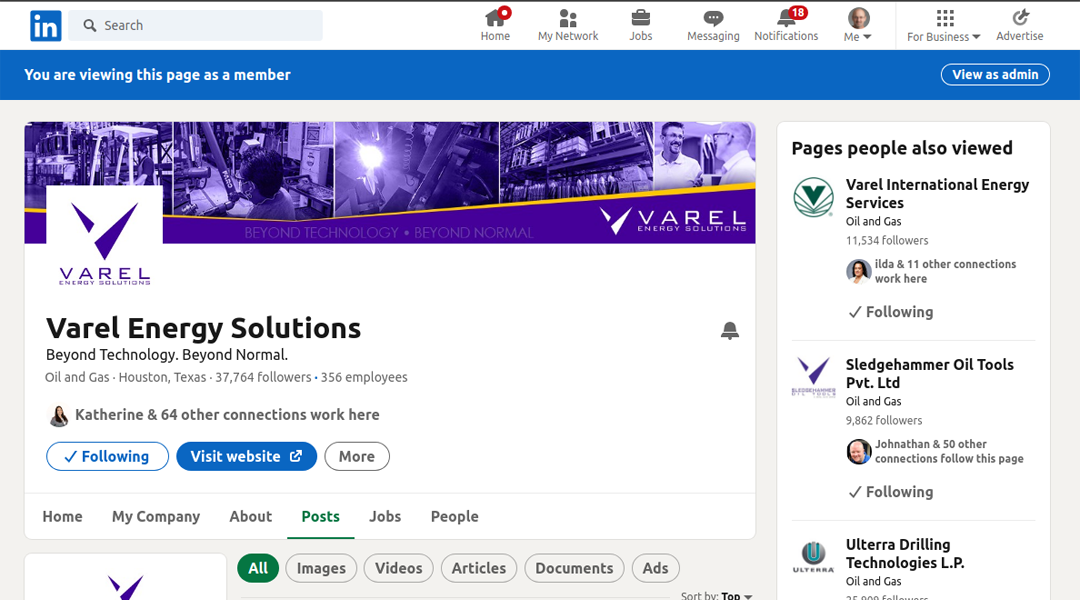This screenshot has width=1080, height=600.
Task: Select the Videos filter chip
Action: 399,568
